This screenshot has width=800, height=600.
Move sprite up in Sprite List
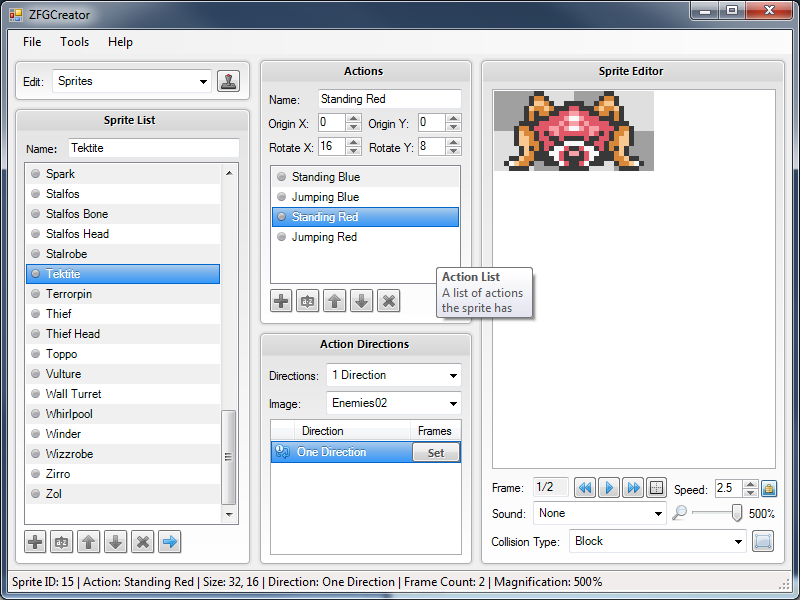[x=89, y=542]
